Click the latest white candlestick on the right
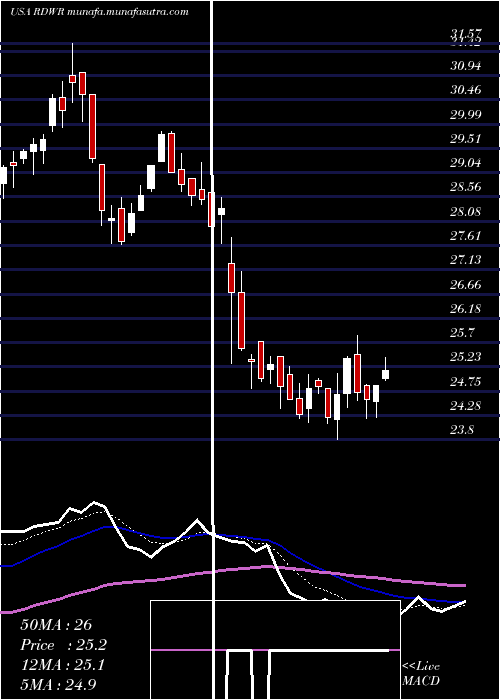Image resolution: width=500 pixels, height=700 pixels. coord(385,374)
